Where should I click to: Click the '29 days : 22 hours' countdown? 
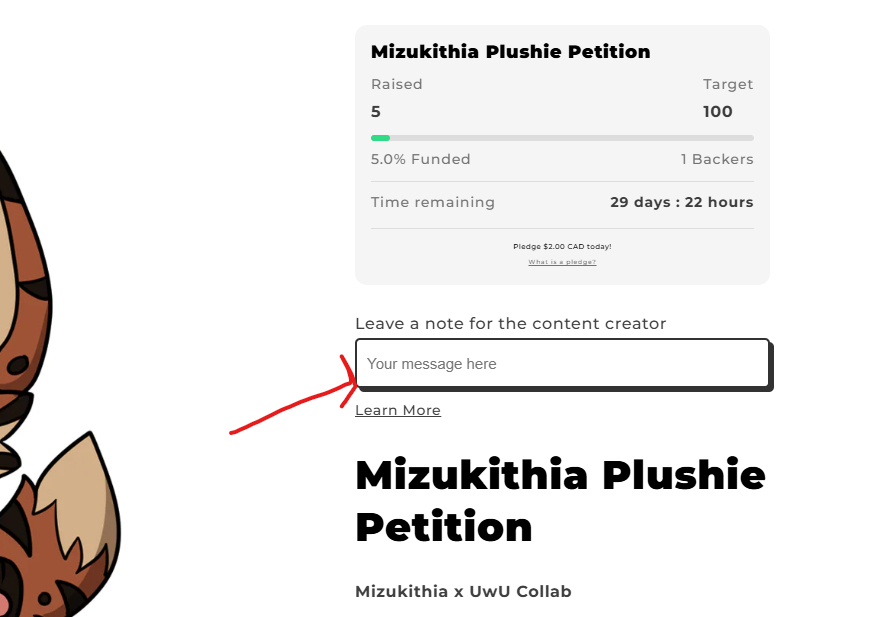[681, 202]
